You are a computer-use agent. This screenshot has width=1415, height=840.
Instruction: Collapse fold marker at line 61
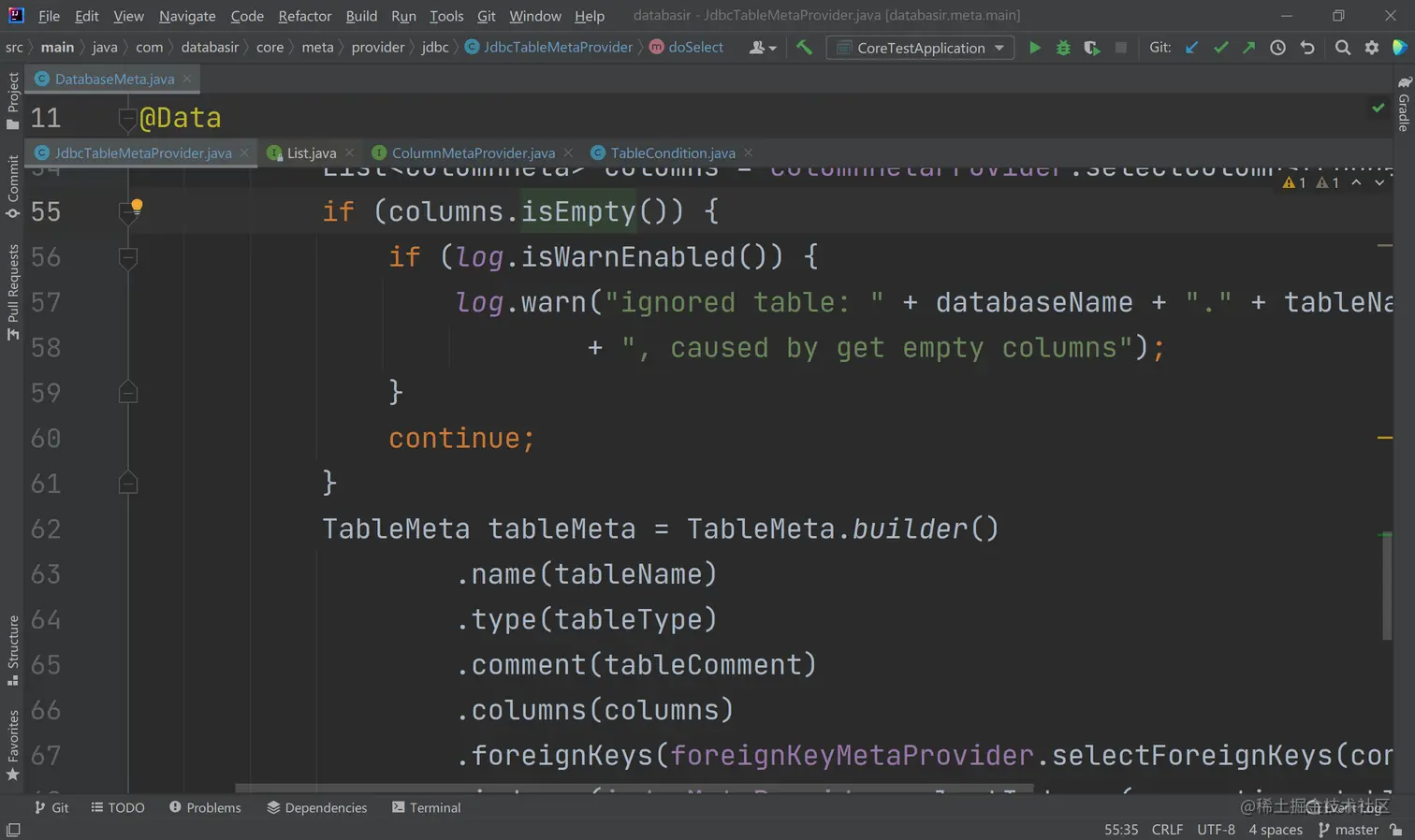pyautogui.click(x=128, y=484)
